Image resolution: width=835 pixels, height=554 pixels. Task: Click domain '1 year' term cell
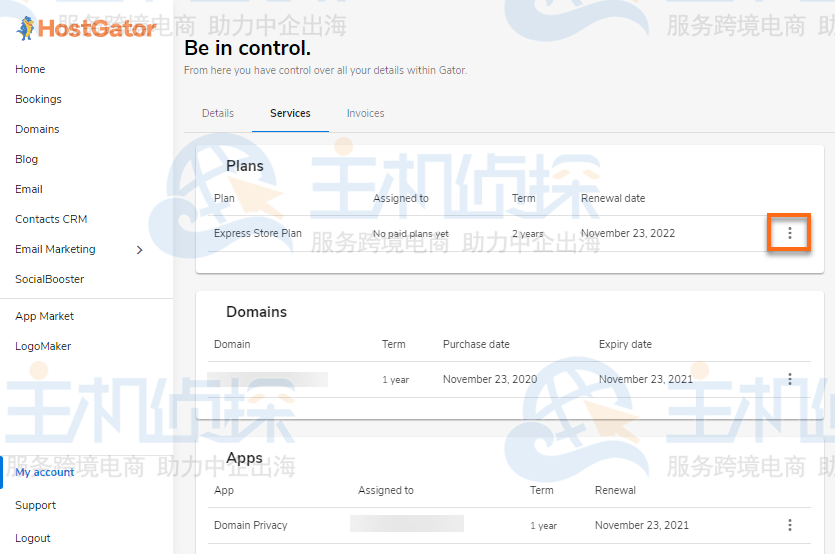[396, 380]
